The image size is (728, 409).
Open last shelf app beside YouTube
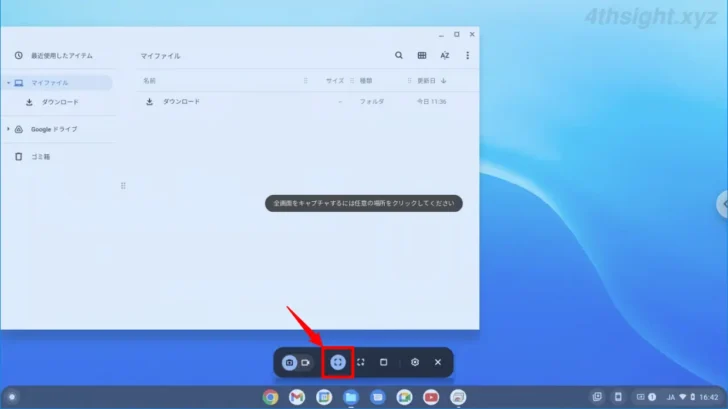458,397
